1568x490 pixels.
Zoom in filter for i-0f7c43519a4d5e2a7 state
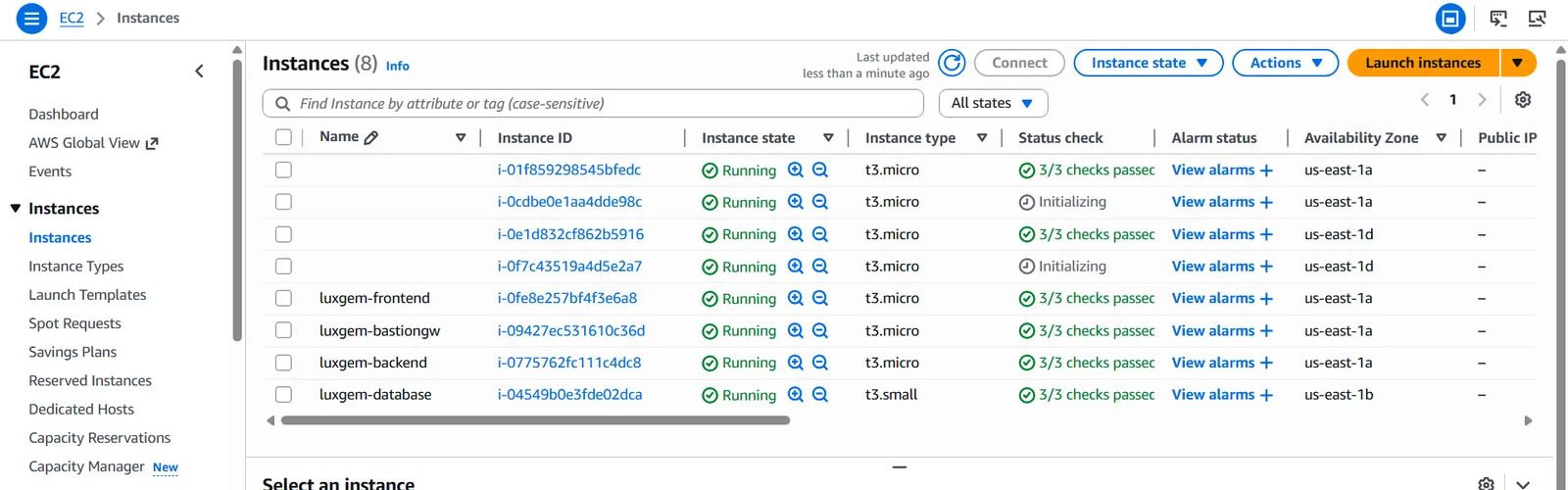click(x=796, y=266)
